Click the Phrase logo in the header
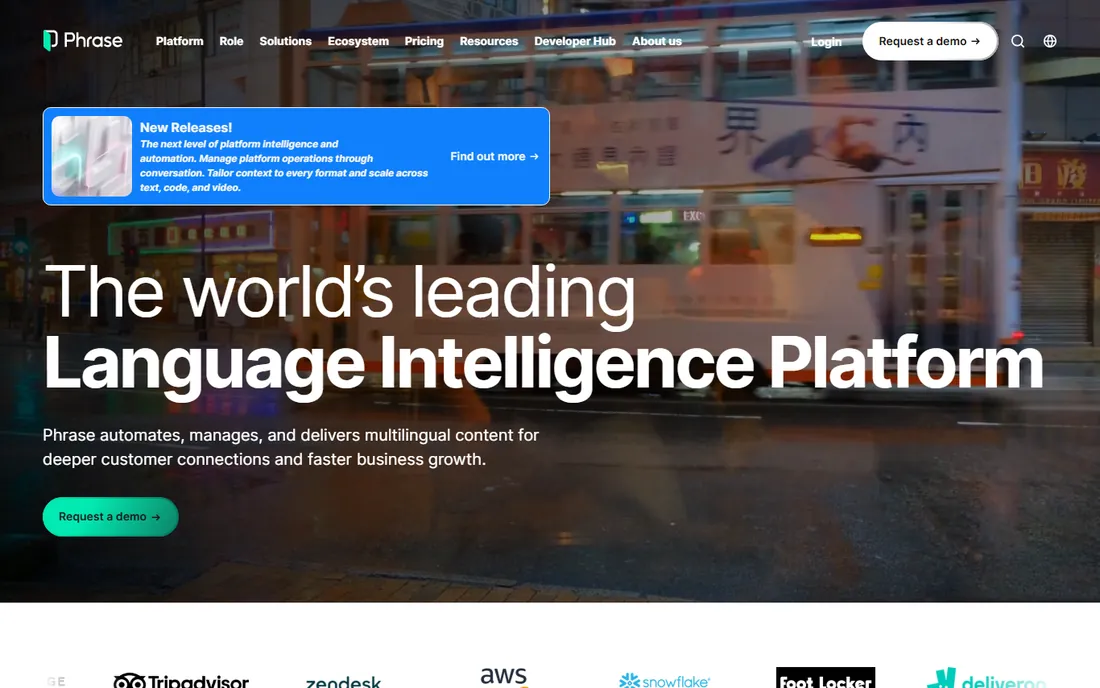1100x688 pixels. pyautogui.click(x=83, y=41)
